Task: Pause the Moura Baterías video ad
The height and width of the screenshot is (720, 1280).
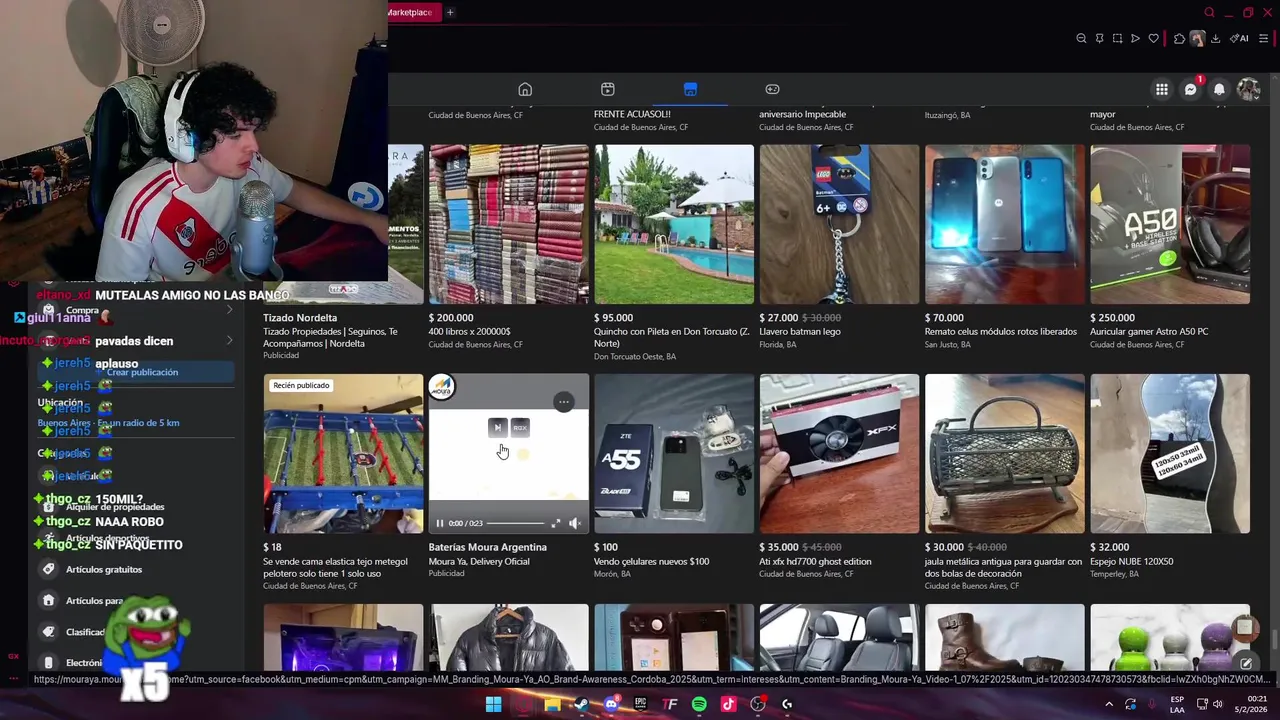Action: click(x=440, y=523)
